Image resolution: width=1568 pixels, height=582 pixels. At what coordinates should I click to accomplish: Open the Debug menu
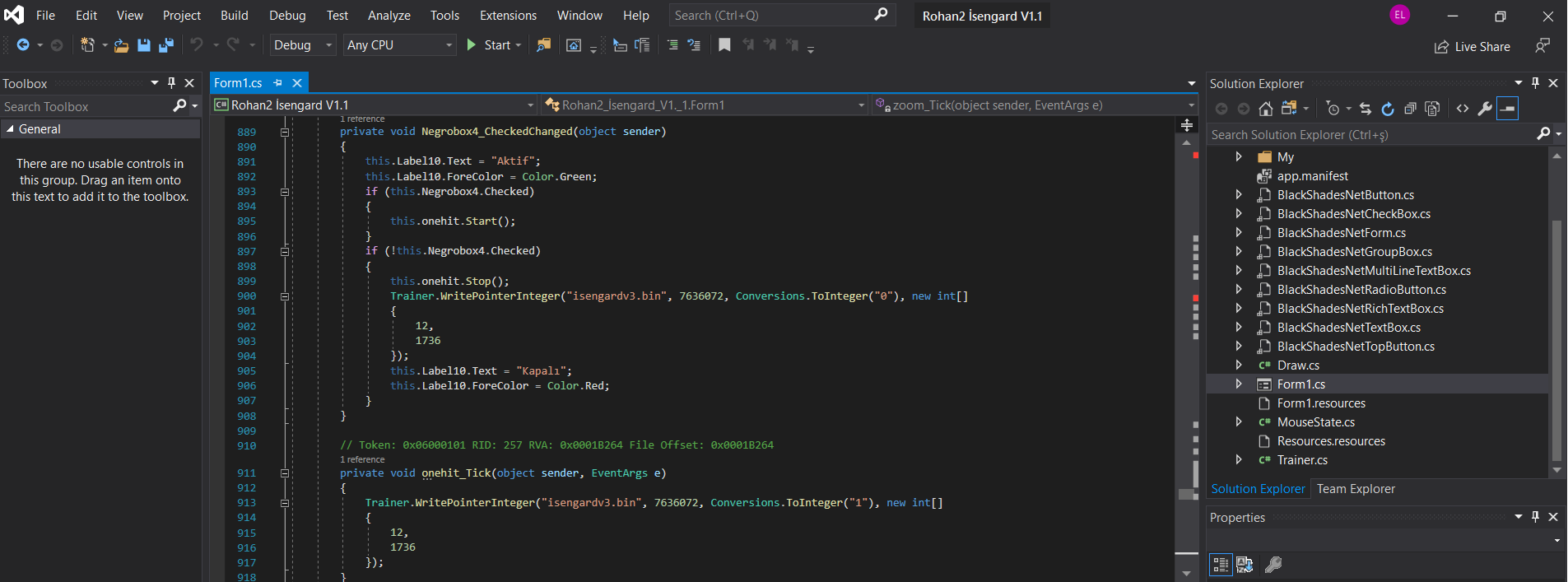287,16
